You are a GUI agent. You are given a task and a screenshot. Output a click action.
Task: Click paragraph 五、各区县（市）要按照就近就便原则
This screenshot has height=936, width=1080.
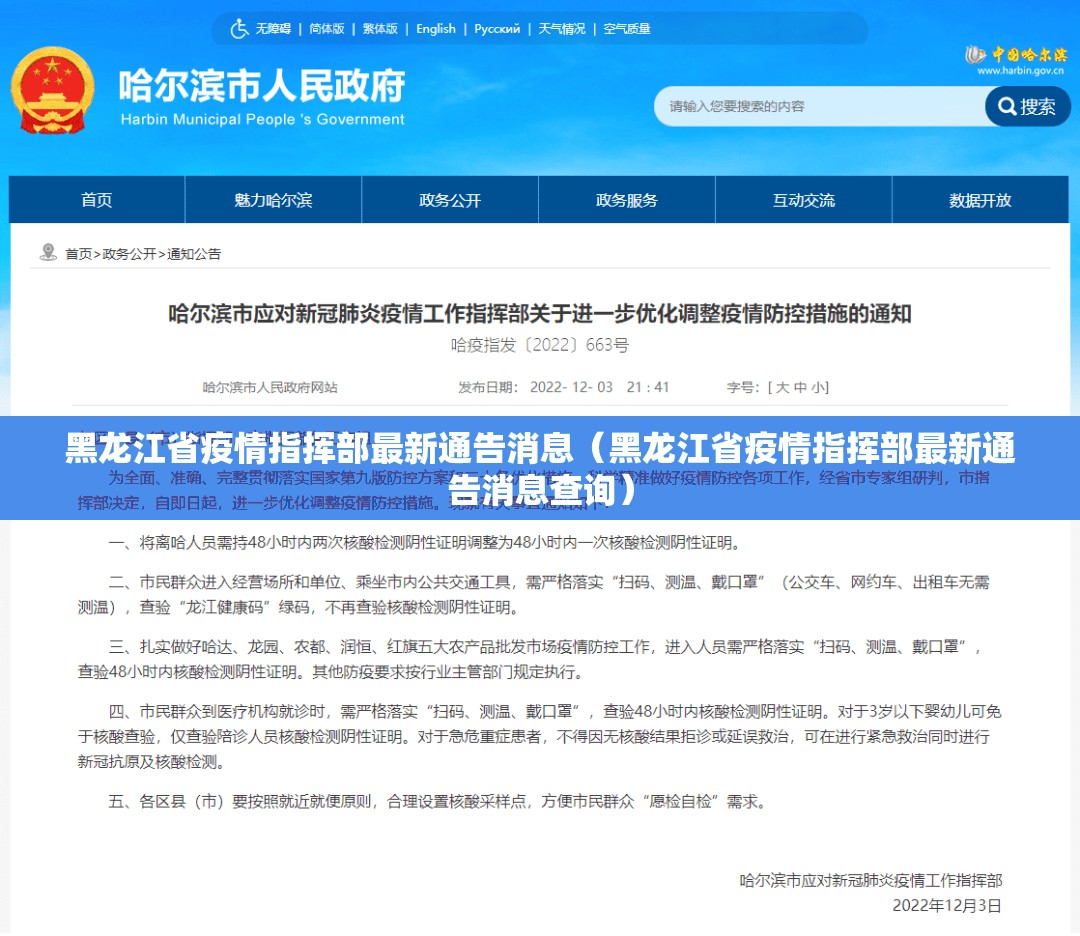[438, 802]
